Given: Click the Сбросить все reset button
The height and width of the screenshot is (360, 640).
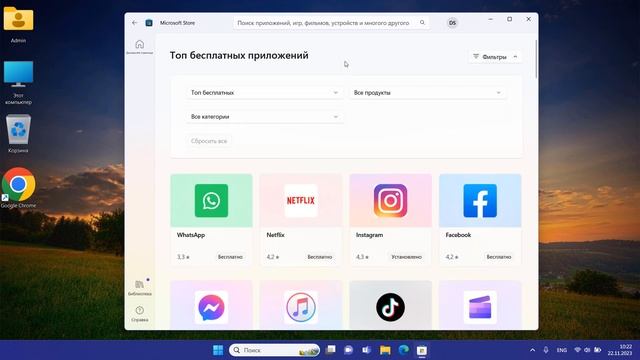Looking at the screenshot, I should (x=209, y=141).
